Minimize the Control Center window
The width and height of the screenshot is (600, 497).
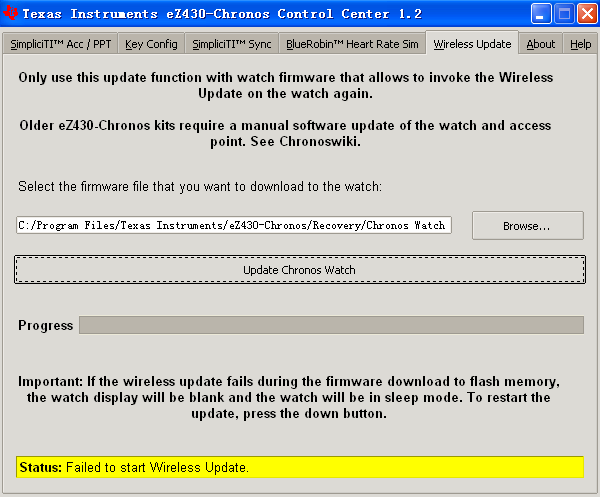(x=541, y=14)
